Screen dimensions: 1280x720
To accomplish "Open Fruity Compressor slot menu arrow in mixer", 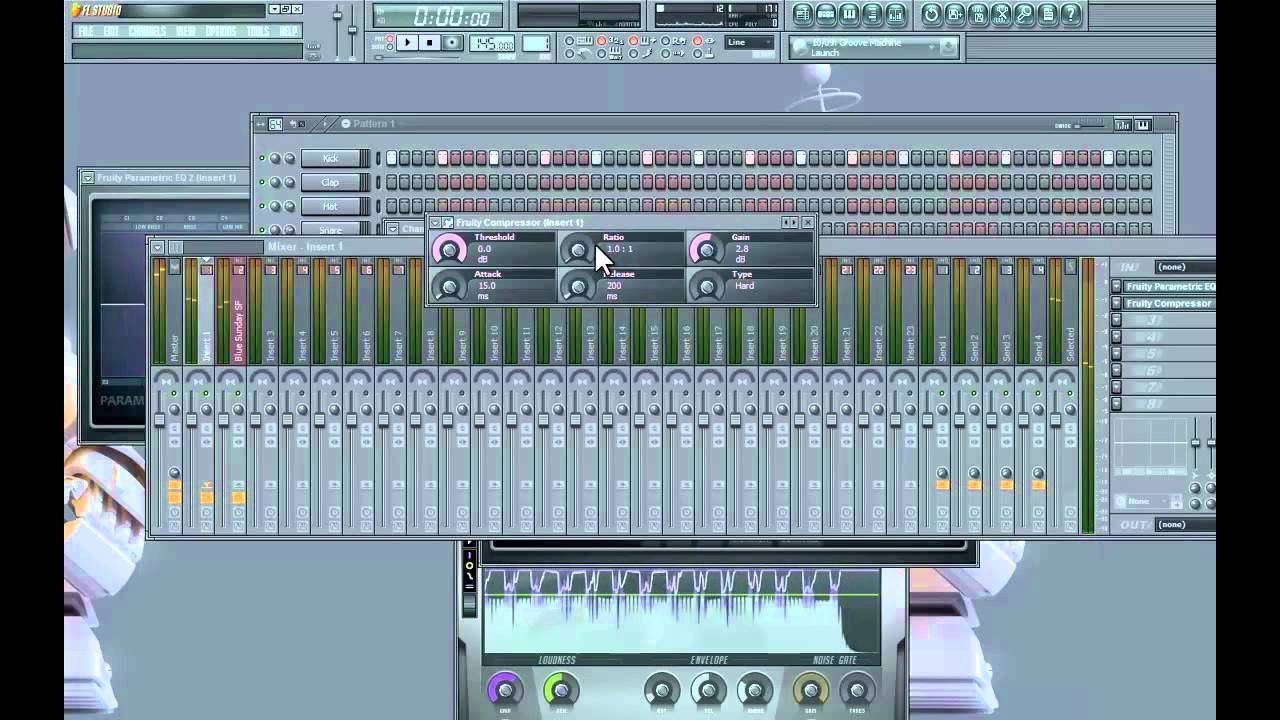I will pyautogui.click(x=1117, y=303).
